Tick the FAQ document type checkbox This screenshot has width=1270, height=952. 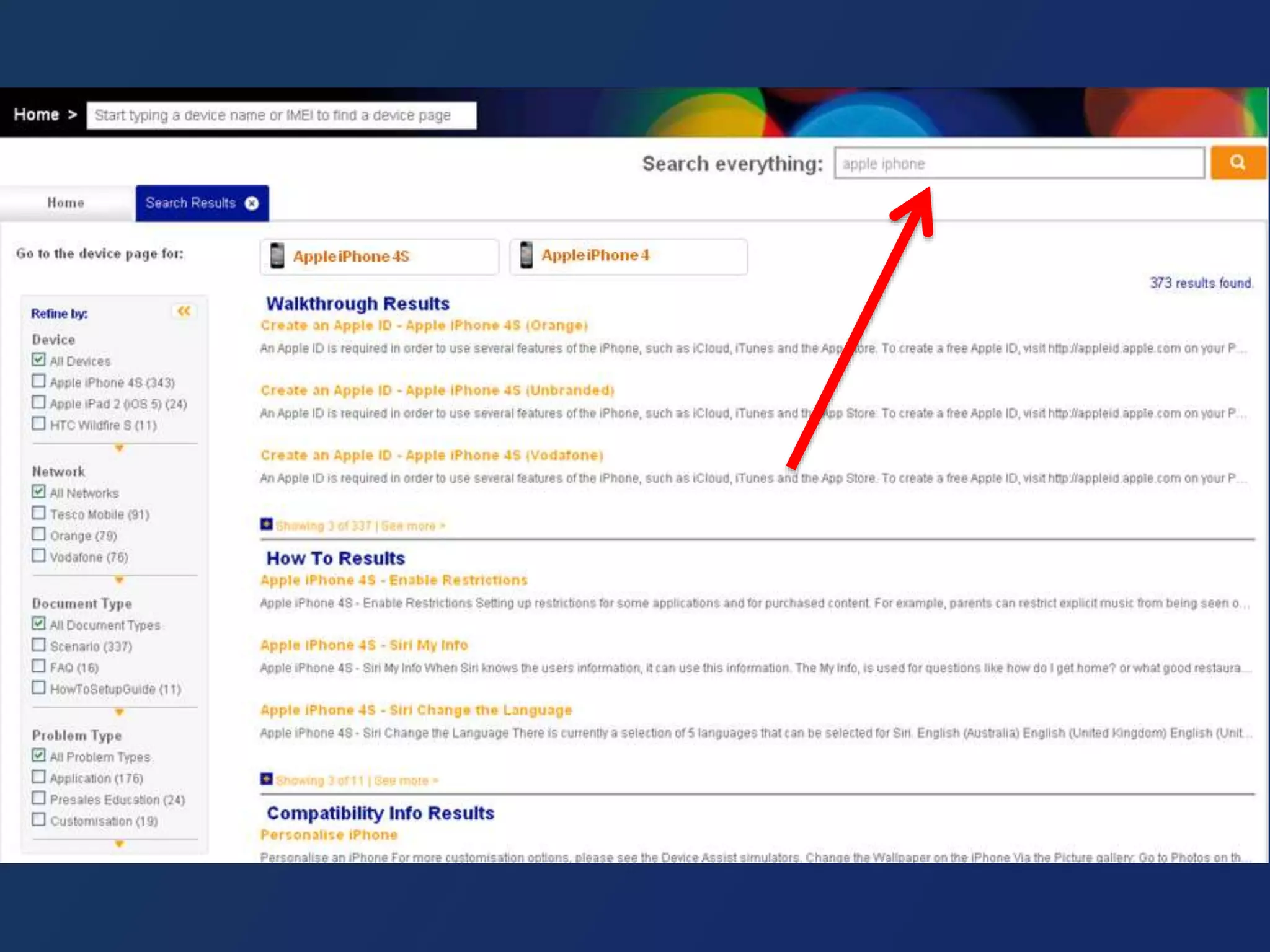click(x=39, y=666)
